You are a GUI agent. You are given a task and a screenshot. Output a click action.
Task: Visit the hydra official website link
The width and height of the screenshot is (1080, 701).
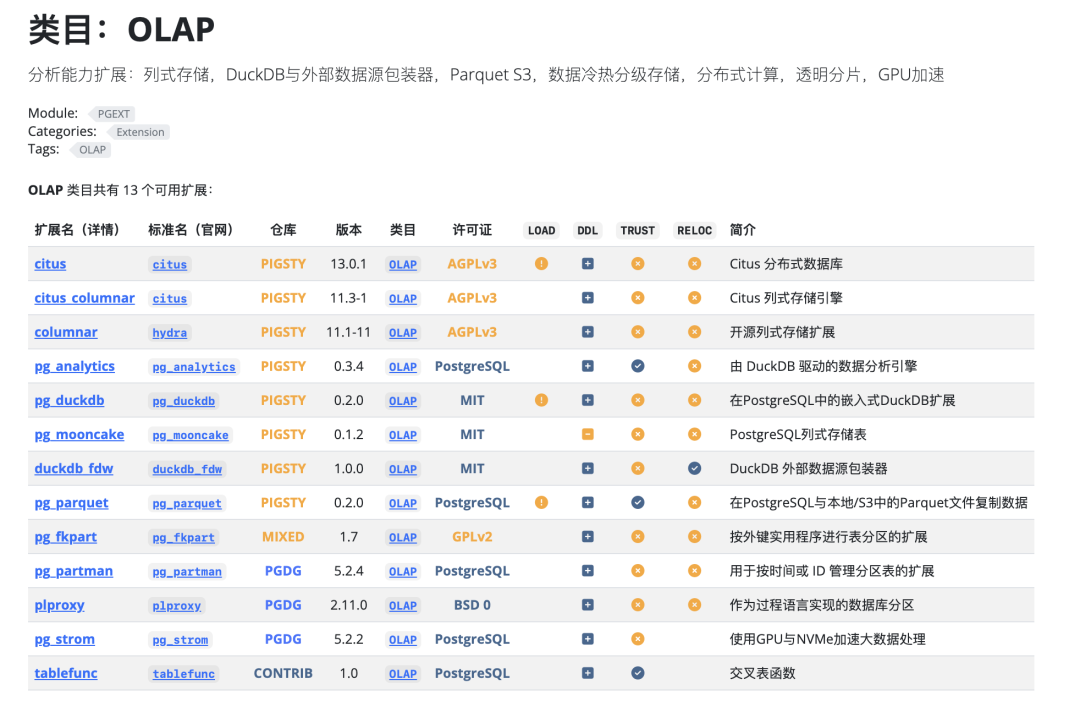169,333
